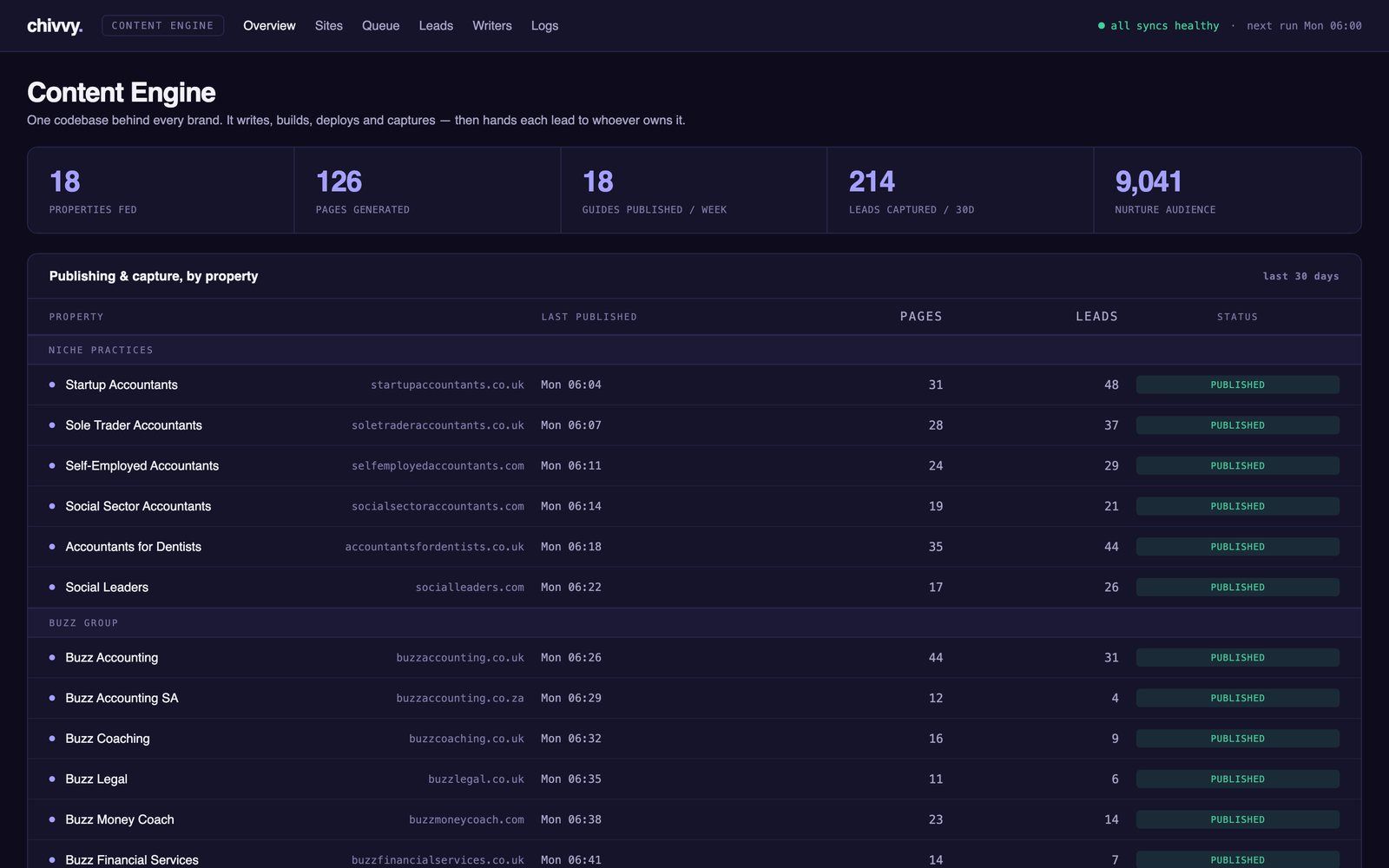Click the last 30 days label
Screen dimensions: 1389x868
pos(1300,276)
